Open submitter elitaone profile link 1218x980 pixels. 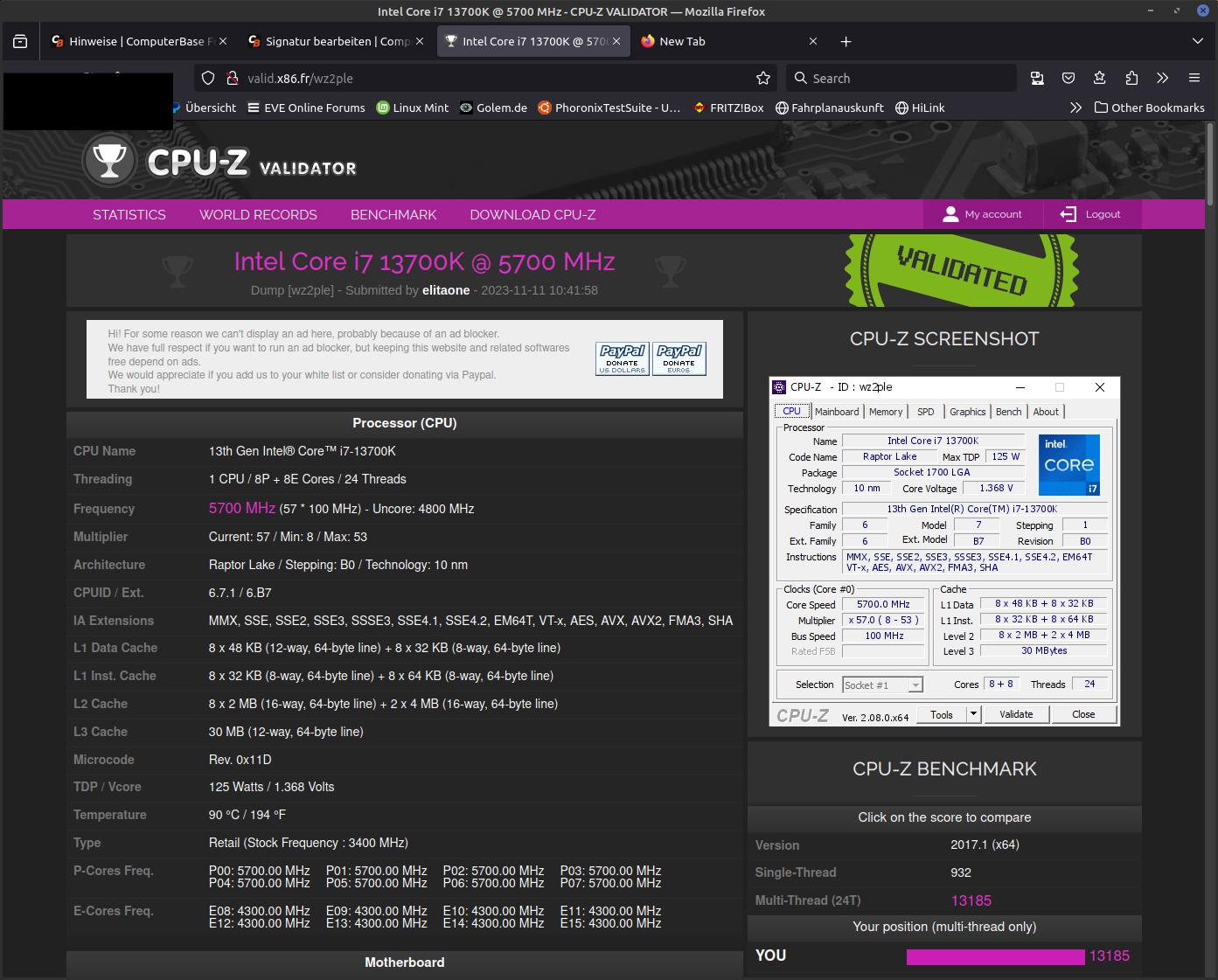446,290
